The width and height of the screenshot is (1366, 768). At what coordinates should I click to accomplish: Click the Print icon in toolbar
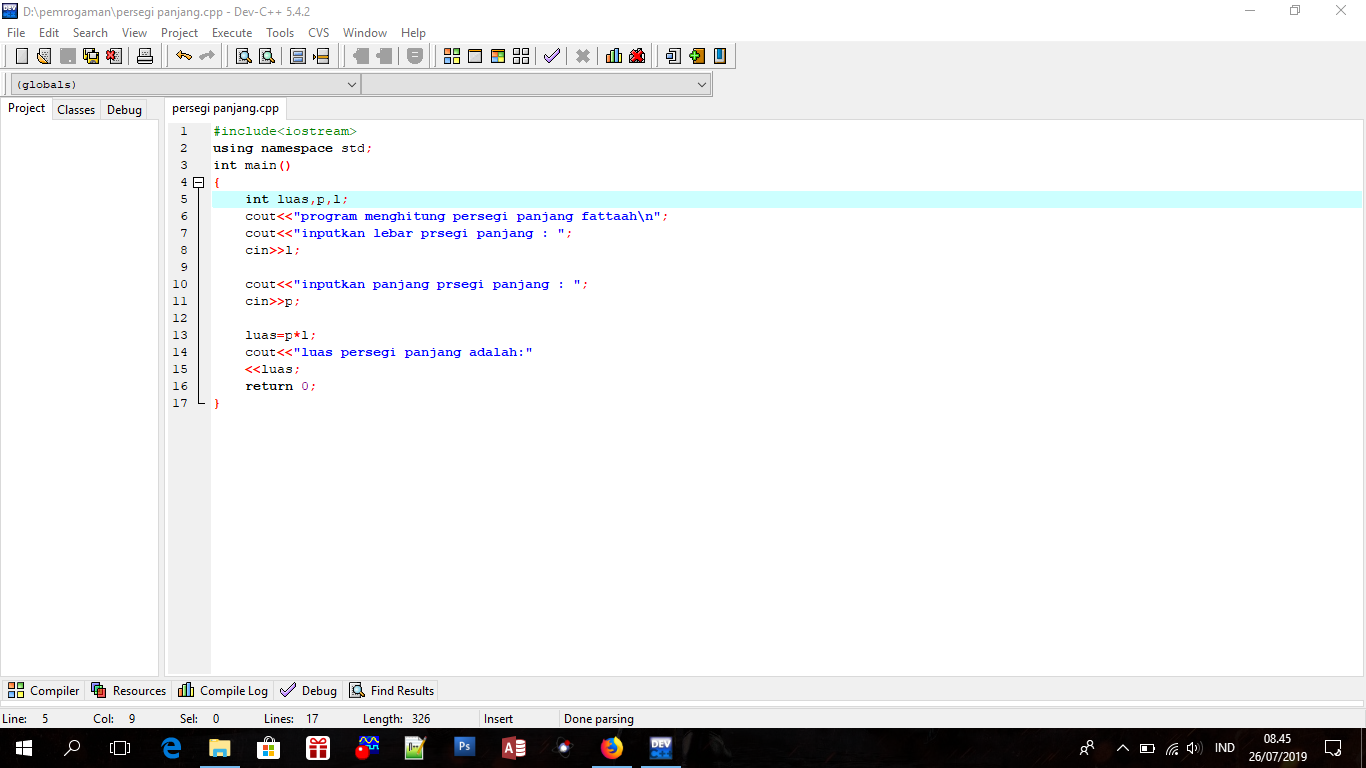(x=145, y=56)
